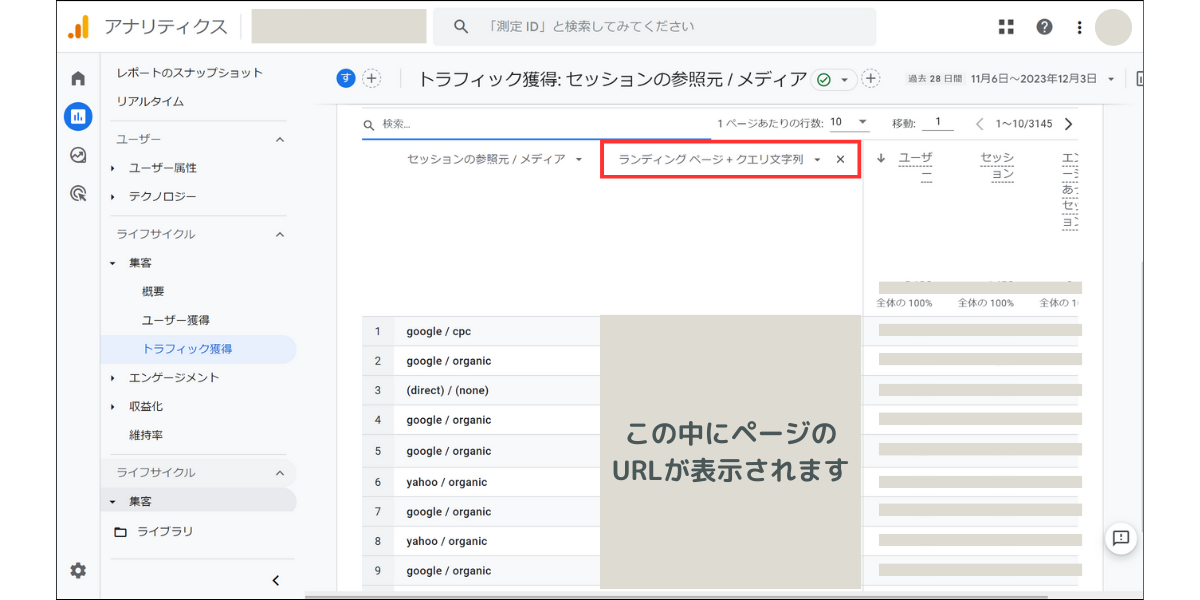Click the blue す segment badge

[346, 78]
